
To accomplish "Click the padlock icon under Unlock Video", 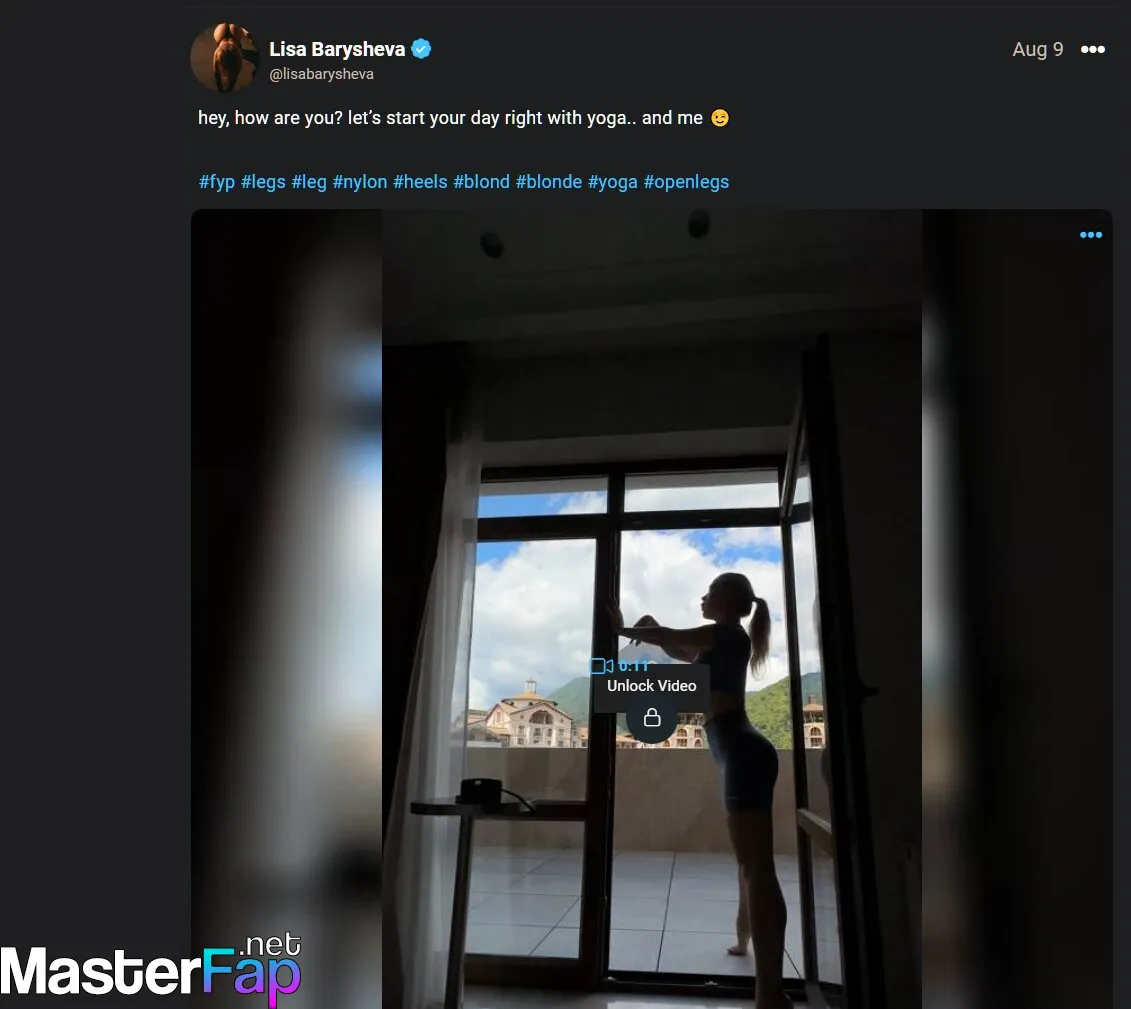I will point(651,718).
